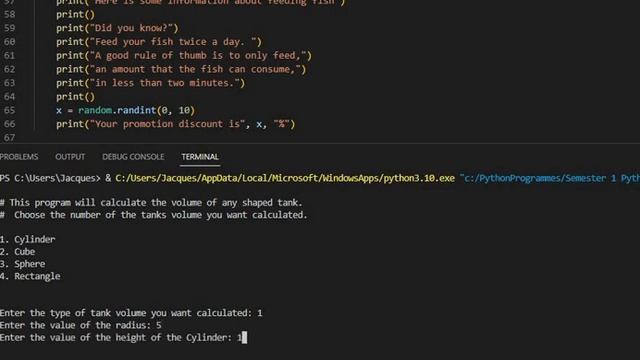Click the terminal cursor after Cylinder height prompt

244,338
